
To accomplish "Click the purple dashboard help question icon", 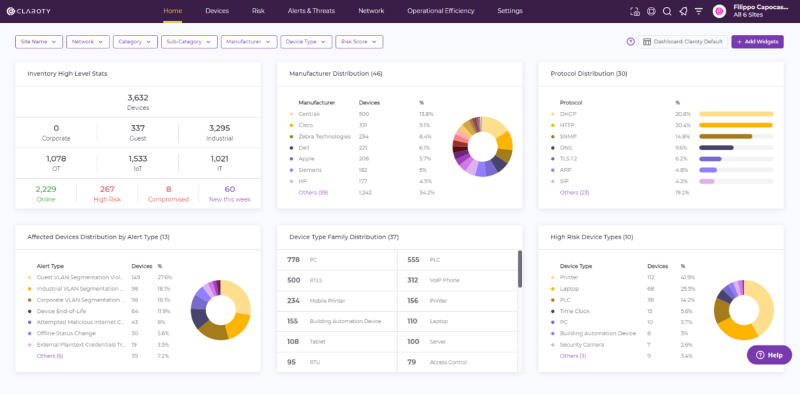I will click(631, 42).
